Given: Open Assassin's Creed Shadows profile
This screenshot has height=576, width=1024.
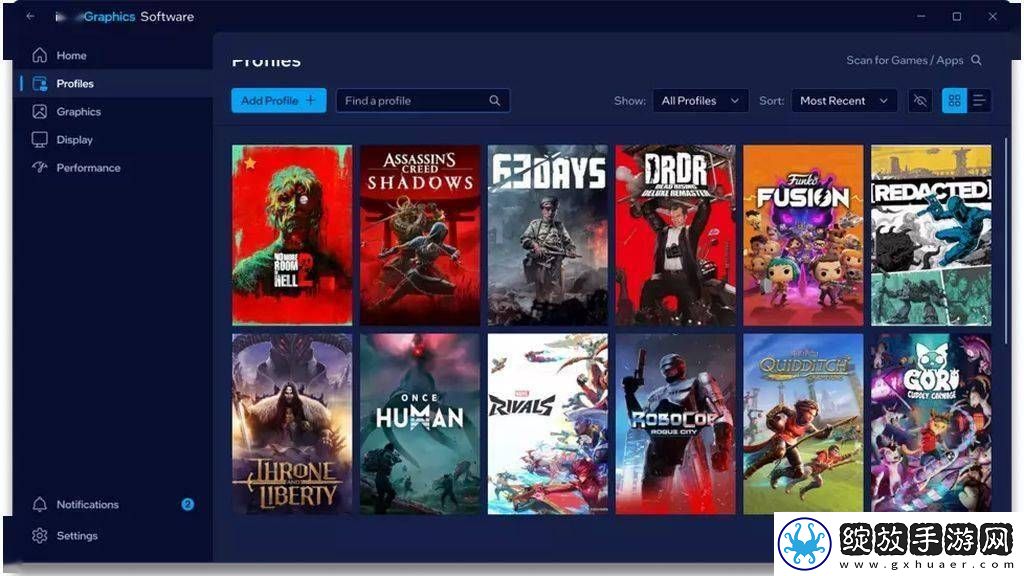Looking at the screenshot, I should (x=420, y=235).
